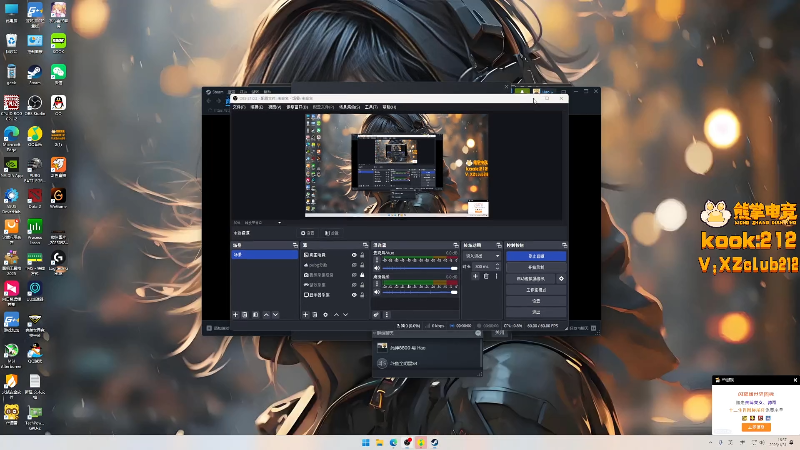Viewport: 800px width, 450px height.
Task: Open advanced audio properties in mixer footer
Action: pos(377,315)
